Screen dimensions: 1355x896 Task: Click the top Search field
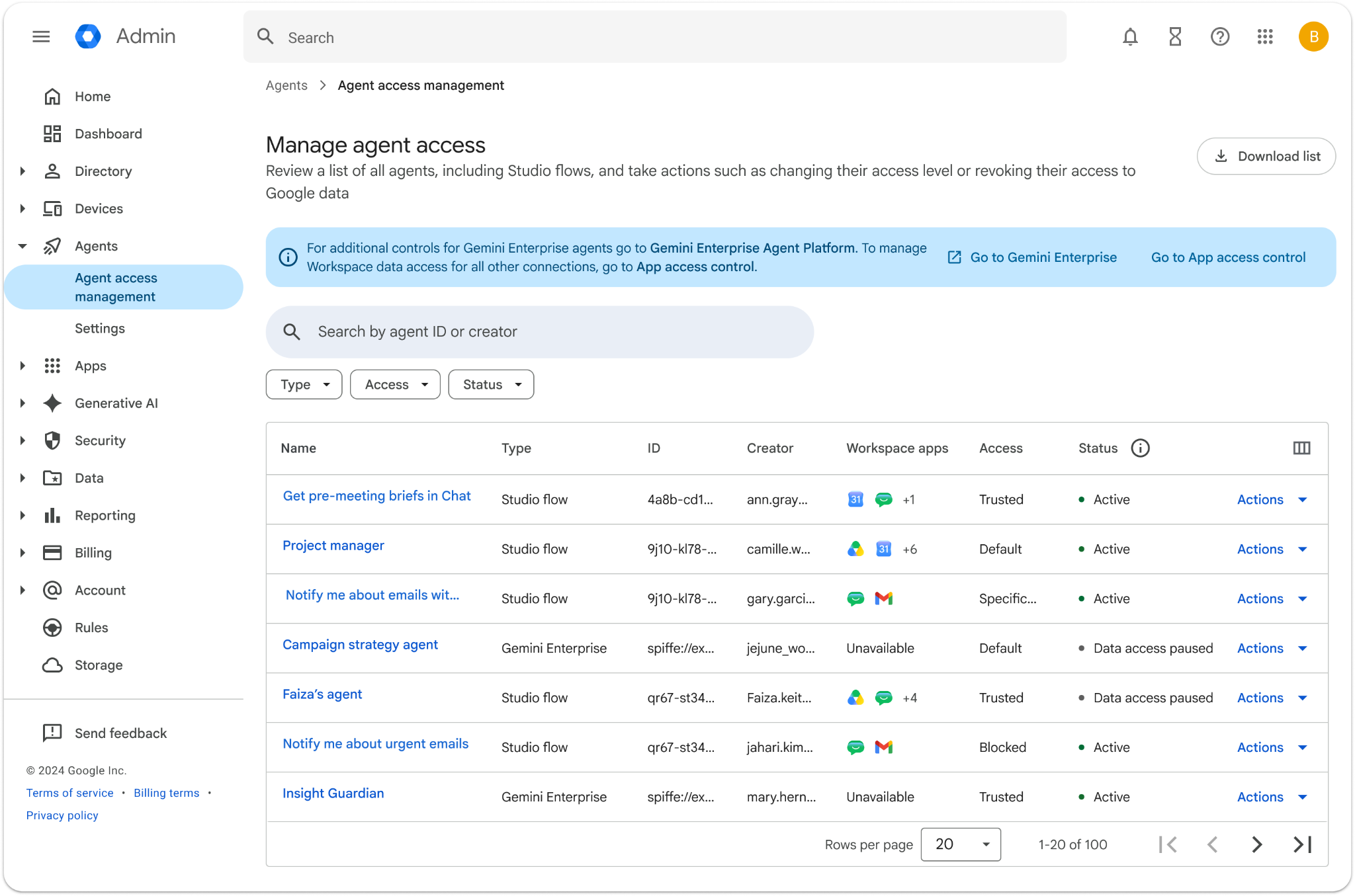click(x=655, y=37)
